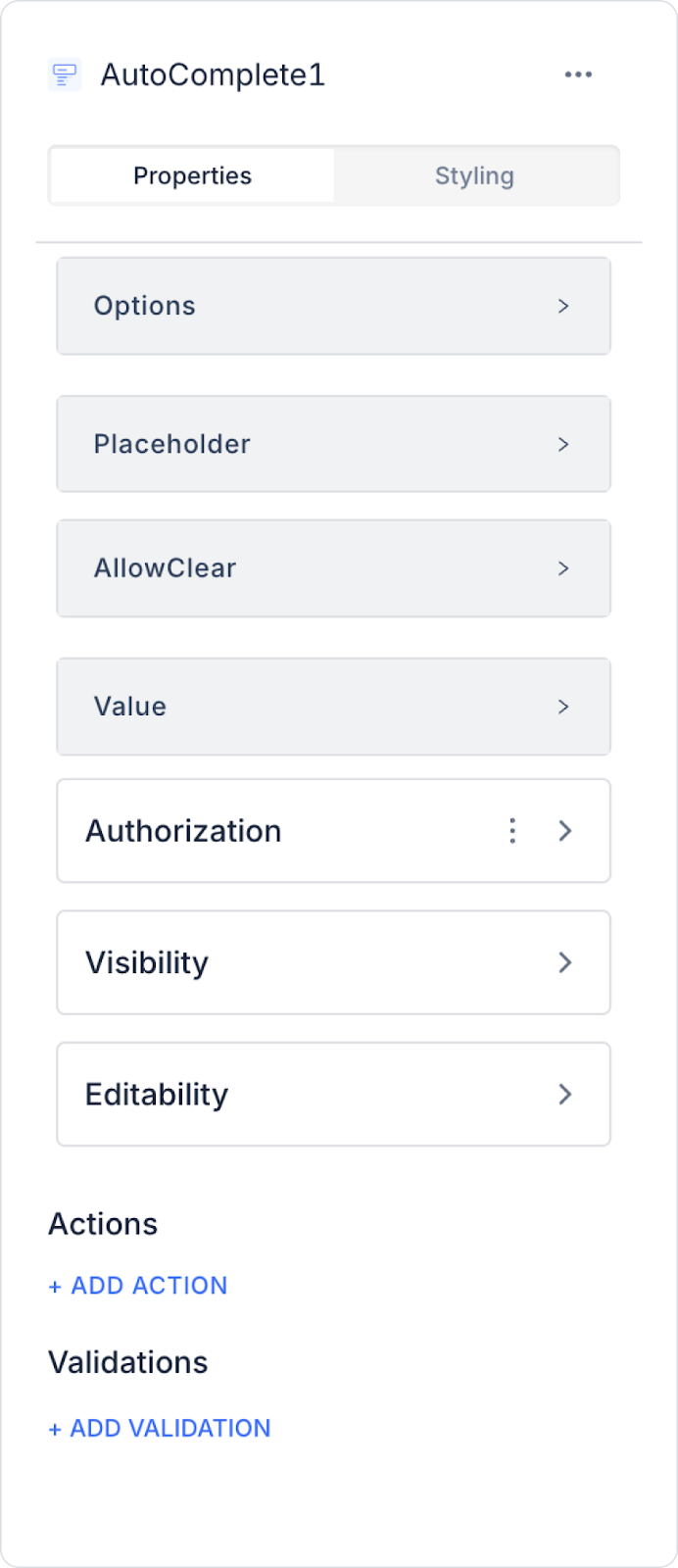Select the AllowClear property label

coord(166,568)
